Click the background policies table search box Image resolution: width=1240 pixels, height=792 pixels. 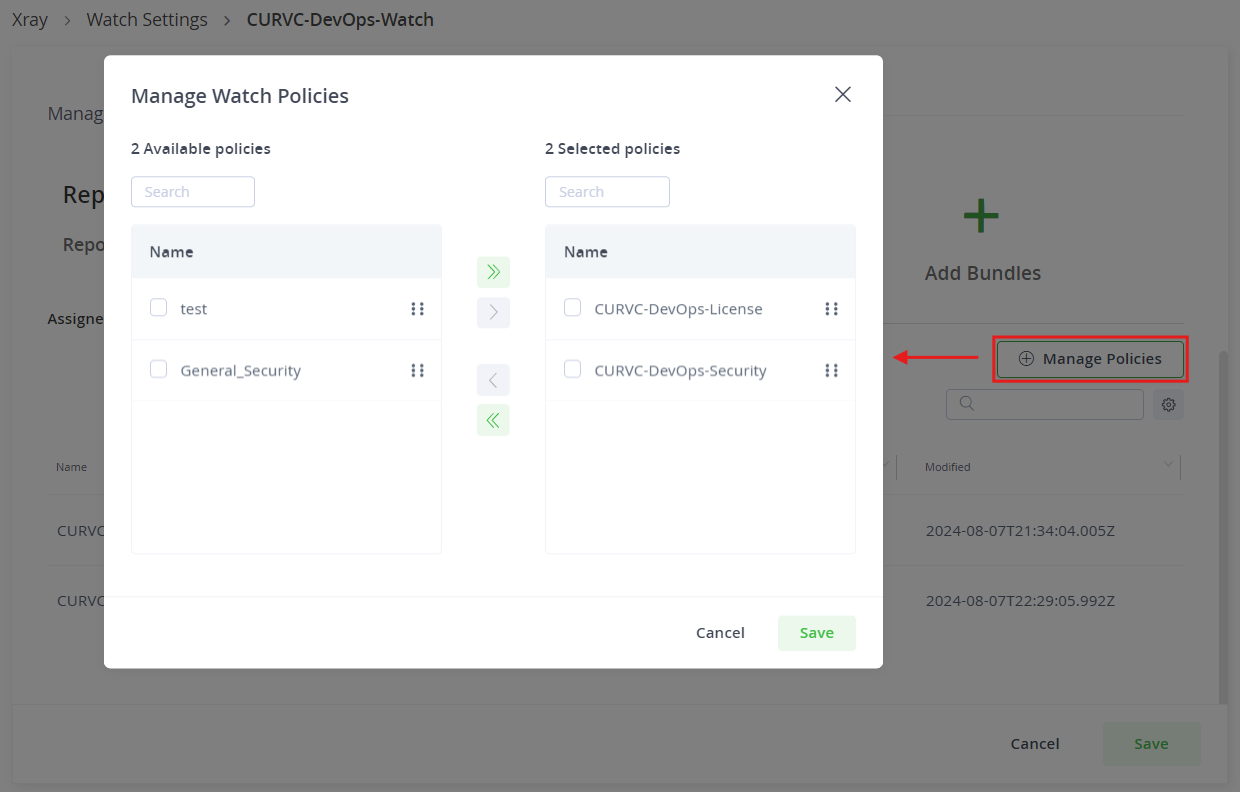click(x=1045, y=404)
